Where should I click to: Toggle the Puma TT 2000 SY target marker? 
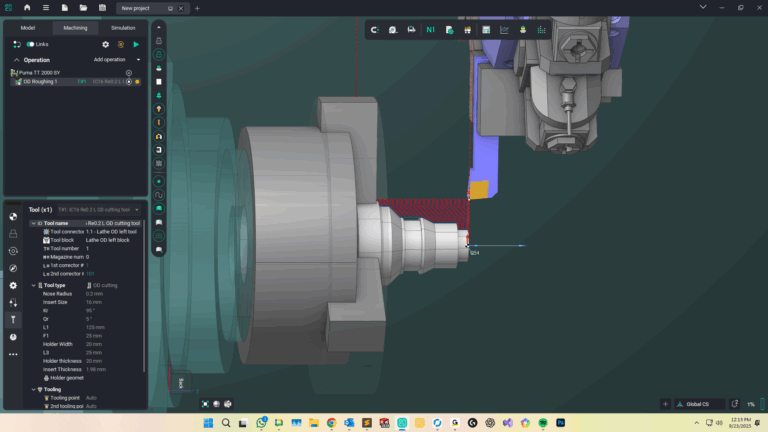(128, 73)
